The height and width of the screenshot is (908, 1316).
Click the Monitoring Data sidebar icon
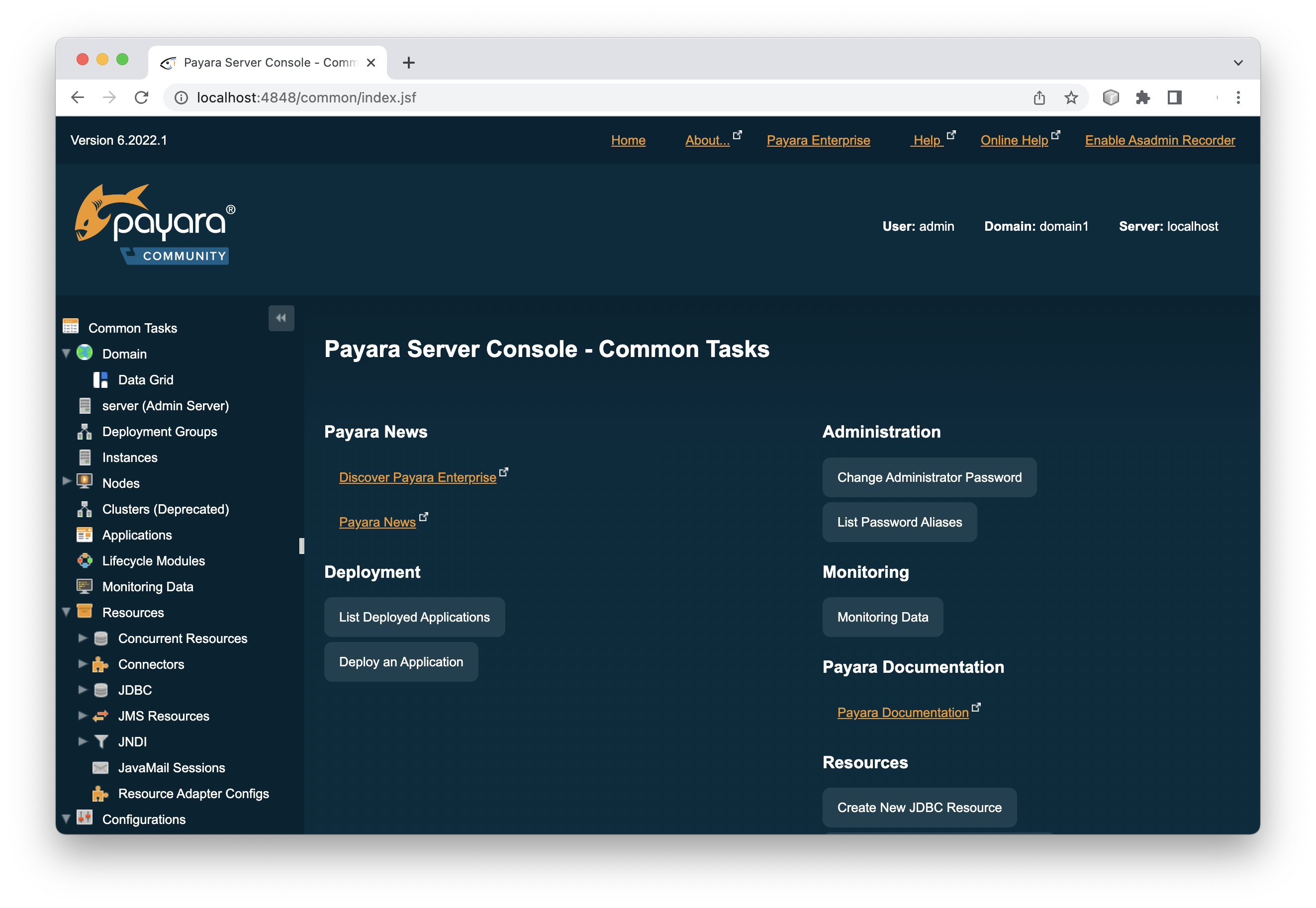click(x=85, y=587)
